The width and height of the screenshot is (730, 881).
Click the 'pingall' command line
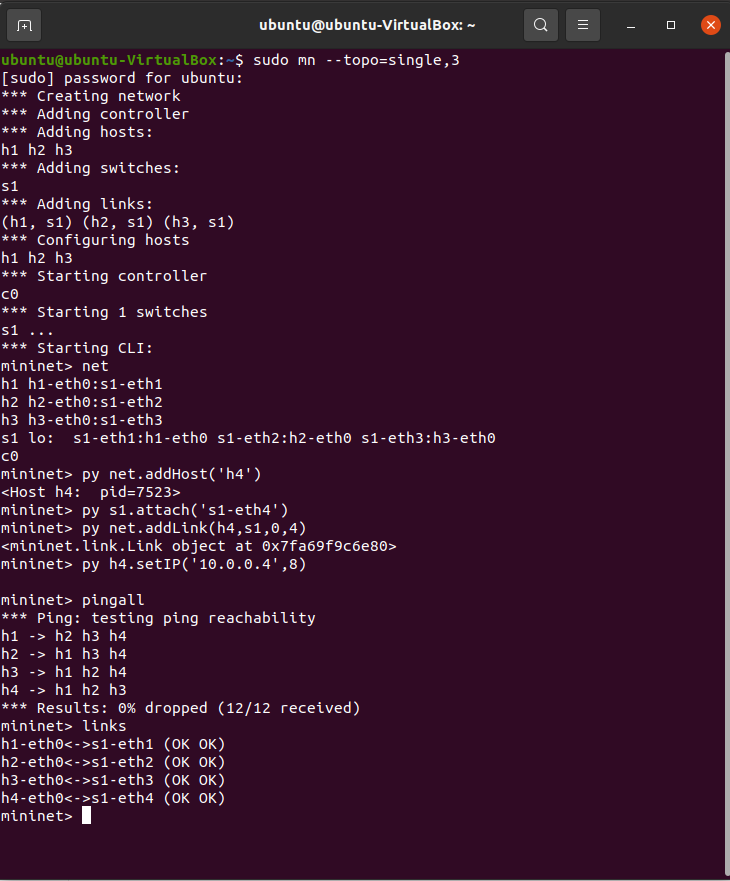click(x=112, y=600)
